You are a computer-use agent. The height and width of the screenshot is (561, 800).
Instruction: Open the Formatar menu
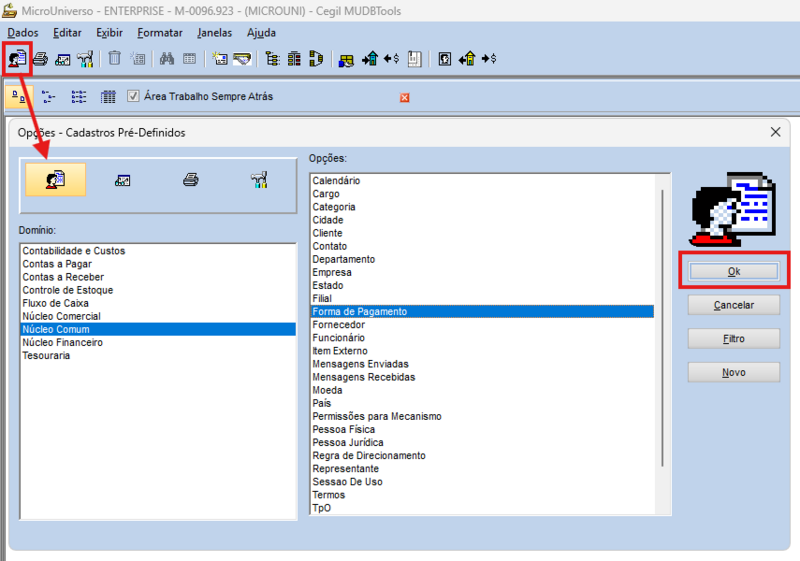160,33
